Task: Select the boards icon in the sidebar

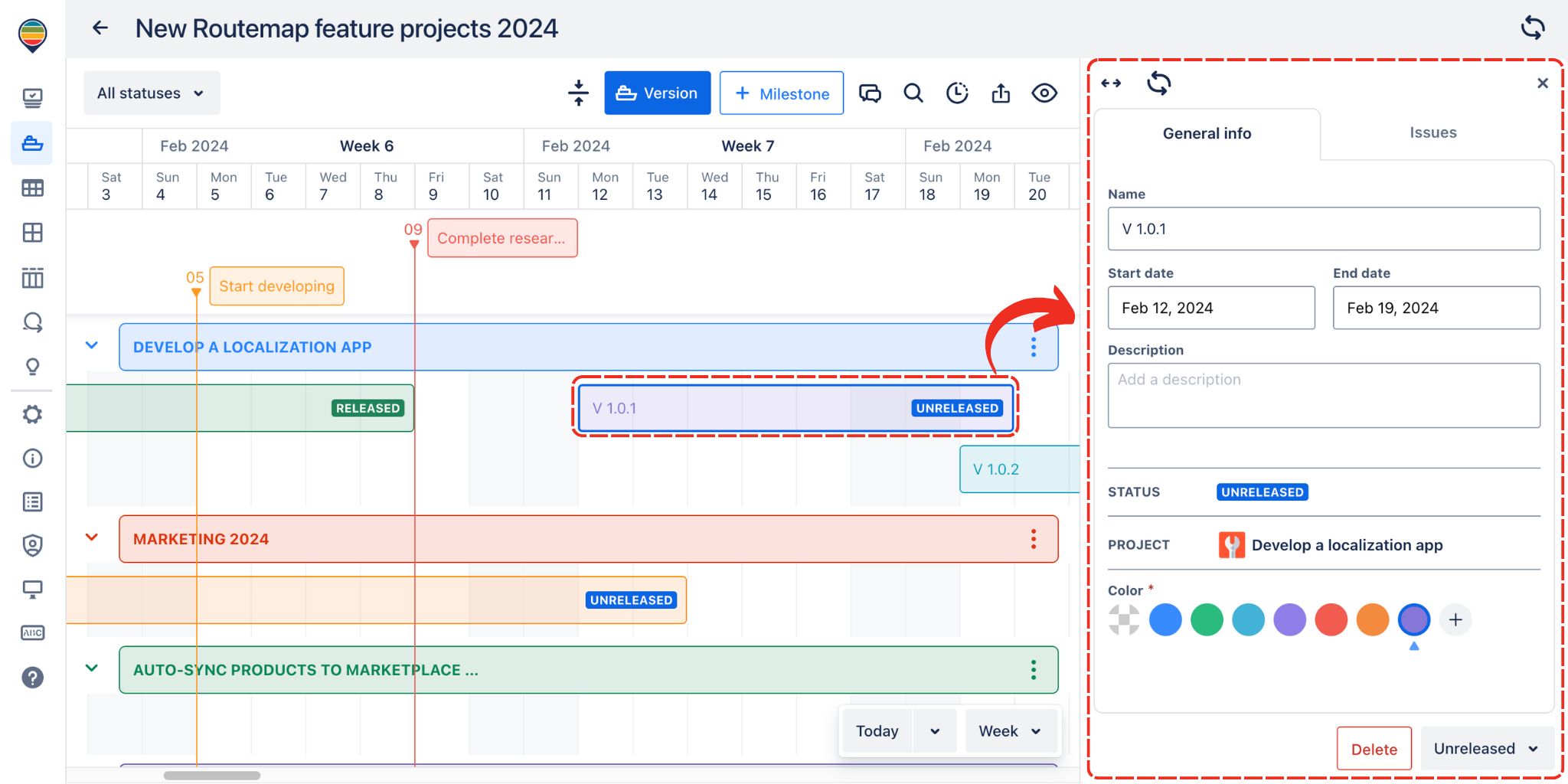Action: 31,233
